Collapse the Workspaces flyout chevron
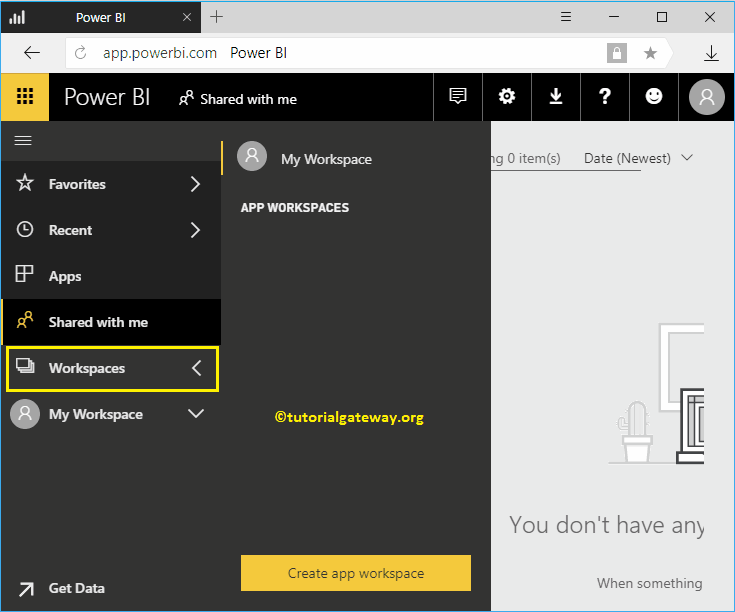The height and width of the screenshot is (612, 735). (196, 368)
